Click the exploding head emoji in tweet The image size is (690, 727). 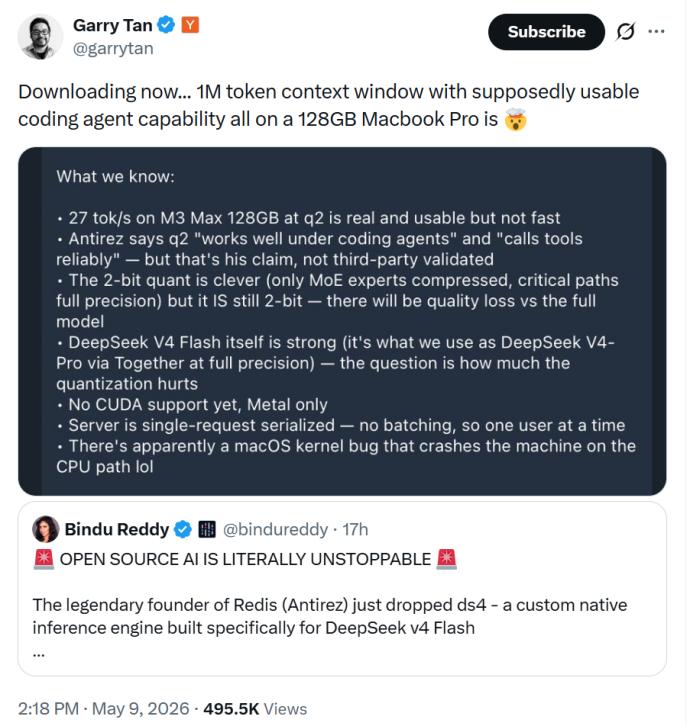515,120
